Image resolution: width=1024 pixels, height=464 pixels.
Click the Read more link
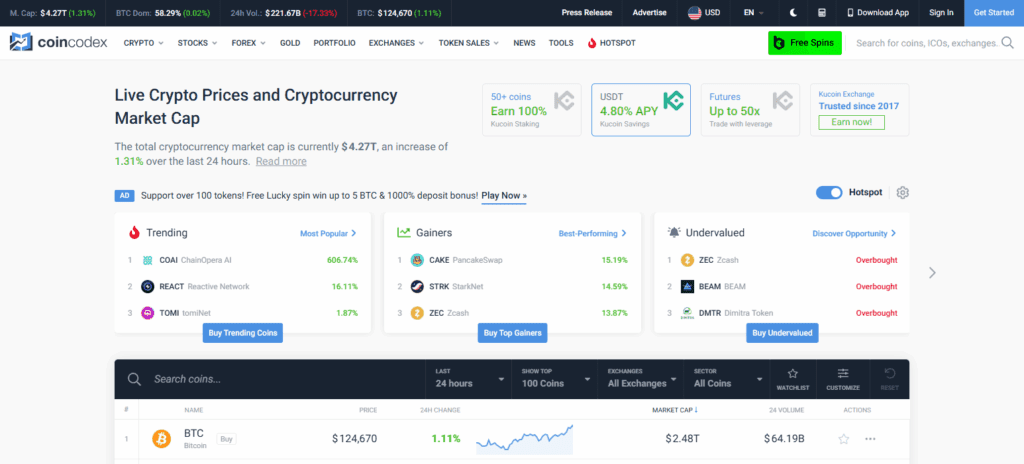pos(281,161)
